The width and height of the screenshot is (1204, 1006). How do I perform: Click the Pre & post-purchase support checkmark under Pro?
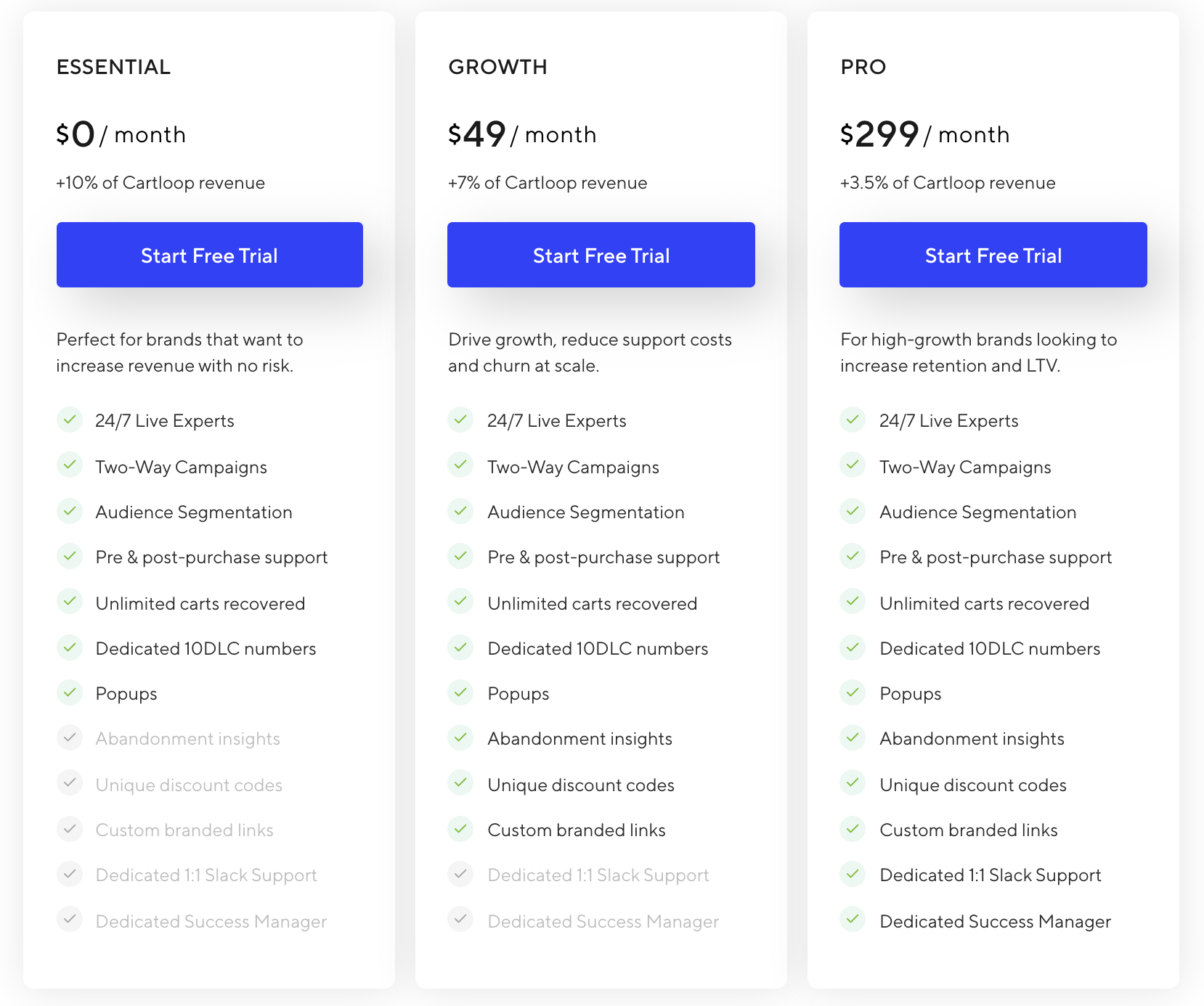point(853,556)
